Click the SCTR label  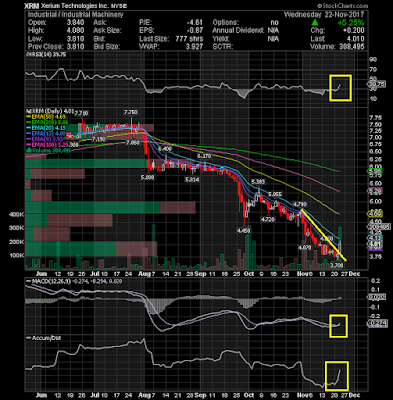[x=223, y=47]
